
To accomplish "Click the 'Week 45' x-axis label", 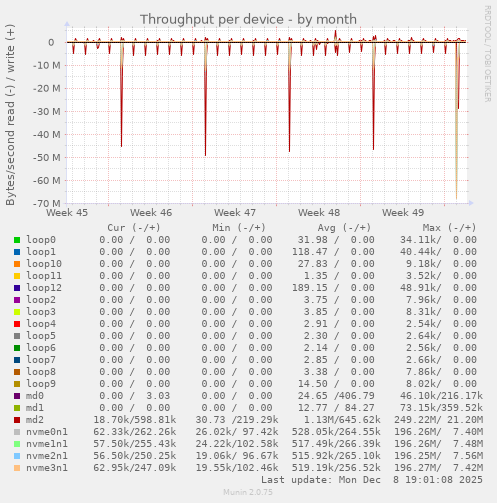I will click(67, 212).
